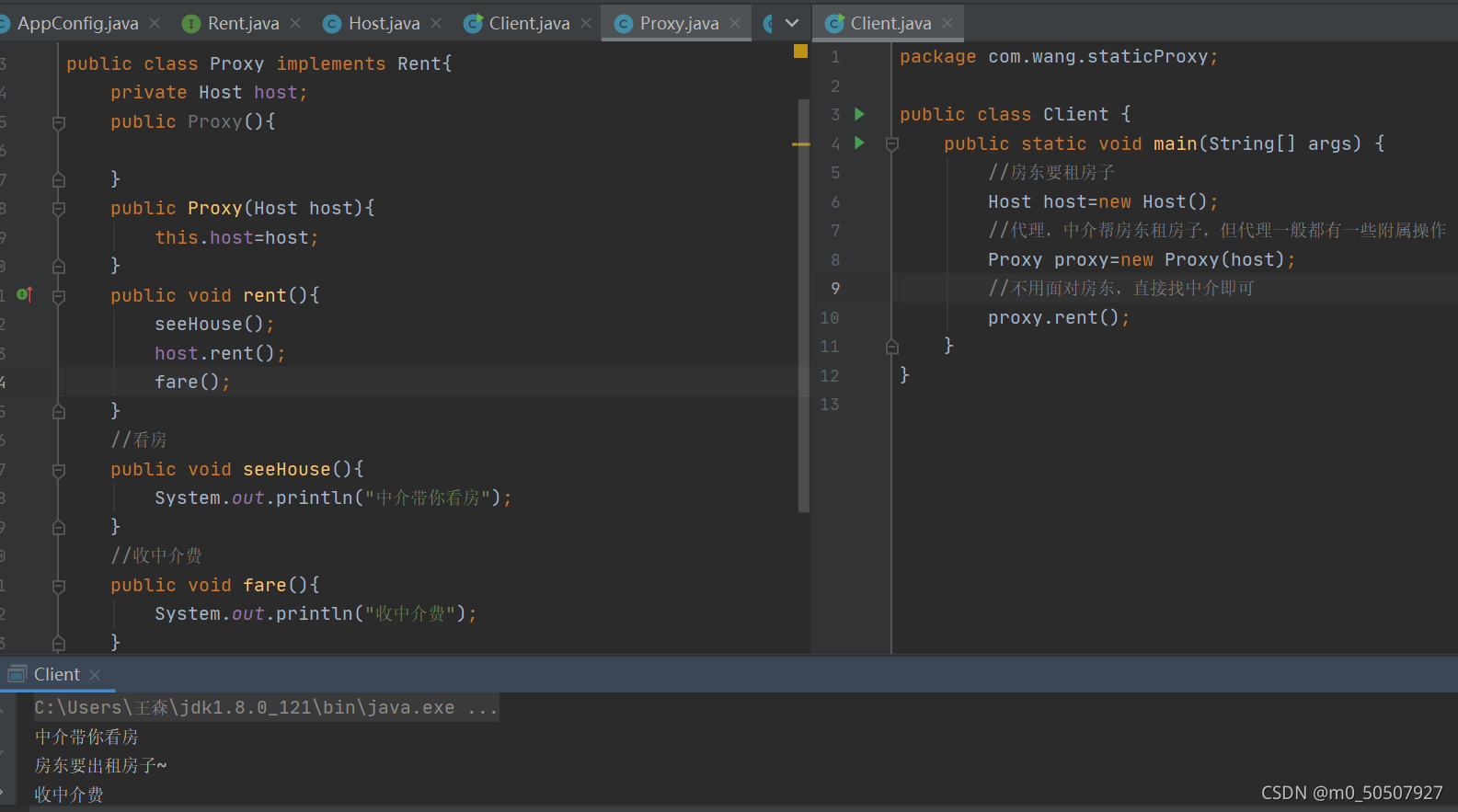This screenshot has width=1458, height=812.
Task: Click Host host=new Host() statement
Action: point(1103,201)
